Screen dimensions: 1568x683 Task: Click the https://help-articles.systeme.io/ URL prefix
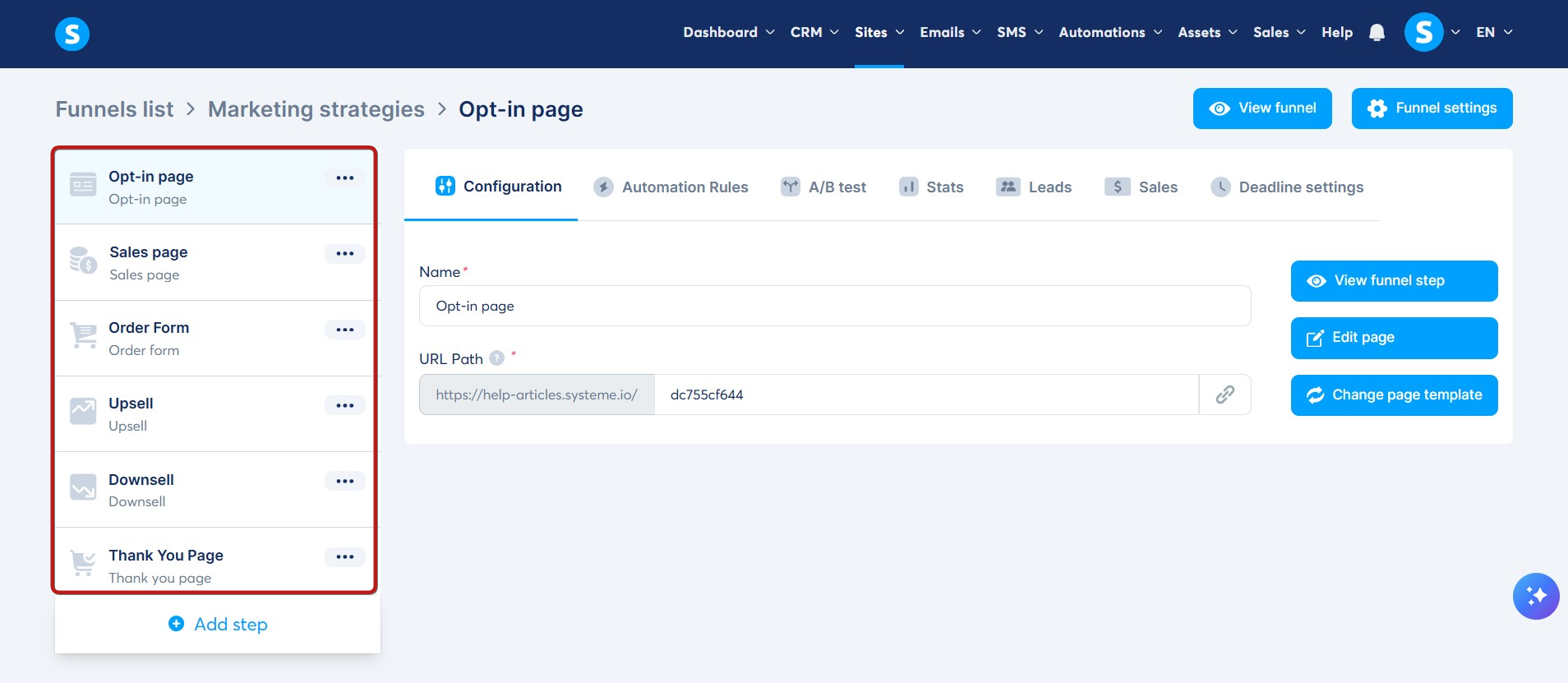click(537, 395)
